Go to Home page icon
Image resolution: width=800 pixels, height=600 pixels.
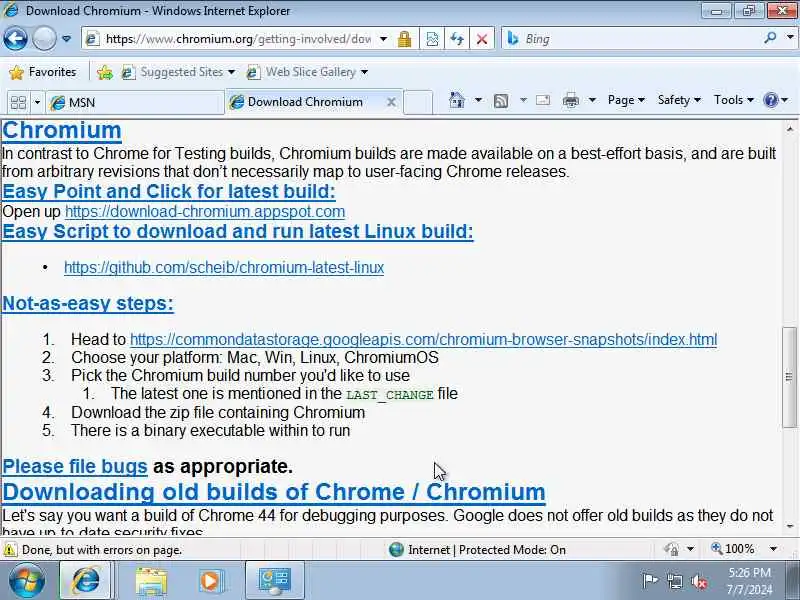click(457, 100)
